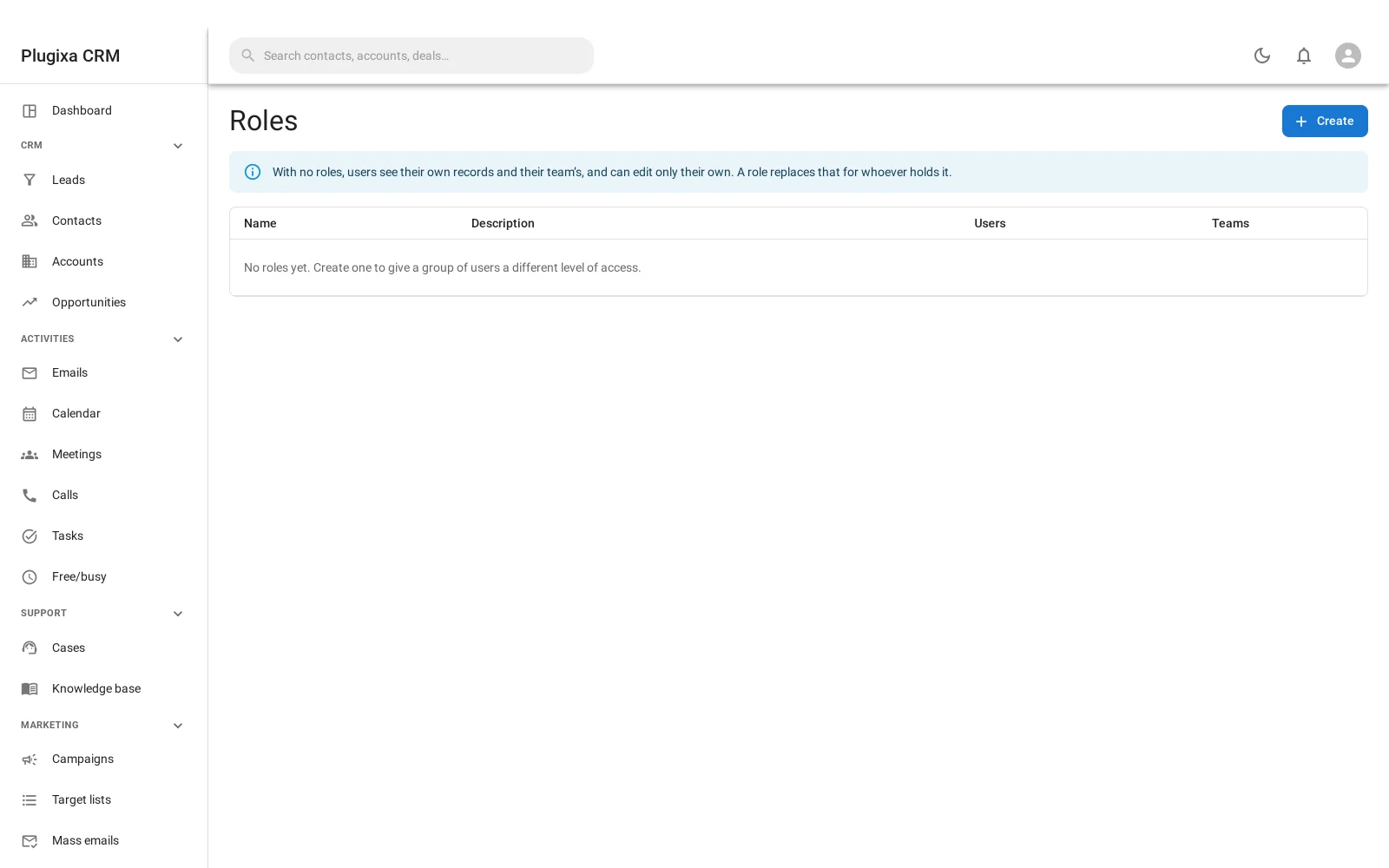Click the Target lists icon
This screenshot has height=868, width=1389.
point(30,800)
